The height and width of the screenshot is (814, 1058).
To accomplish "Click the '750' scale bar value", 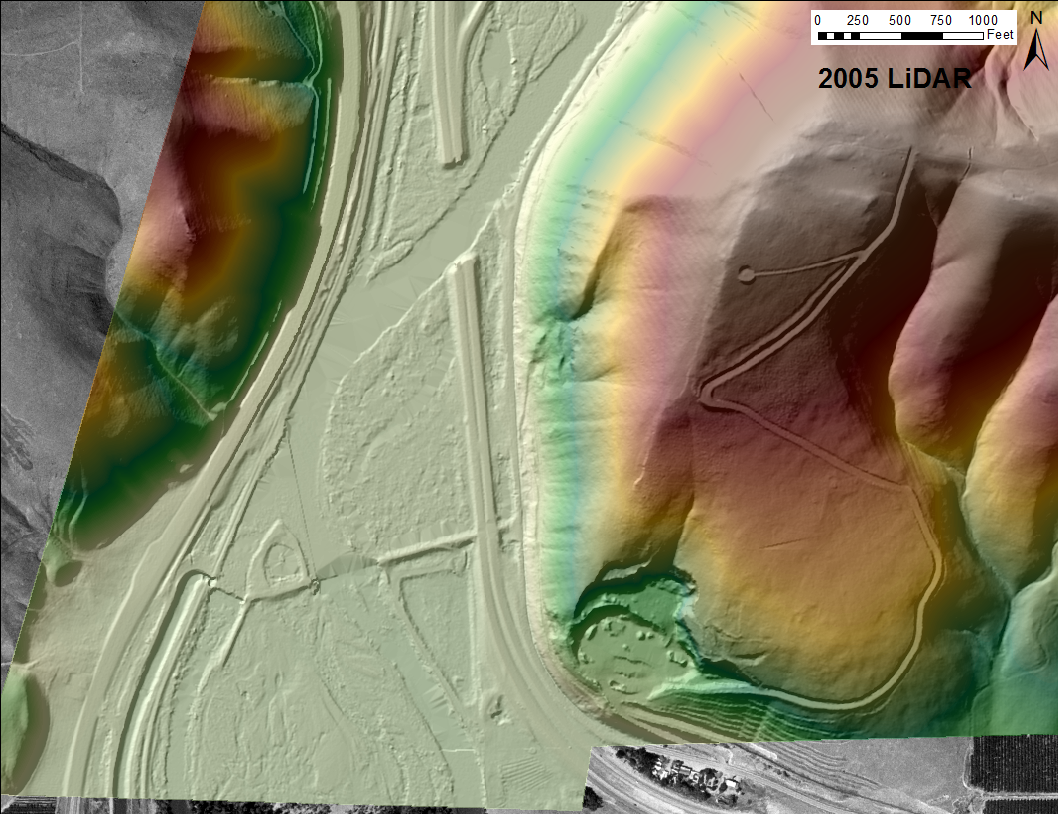I will (x=941, y=20).
